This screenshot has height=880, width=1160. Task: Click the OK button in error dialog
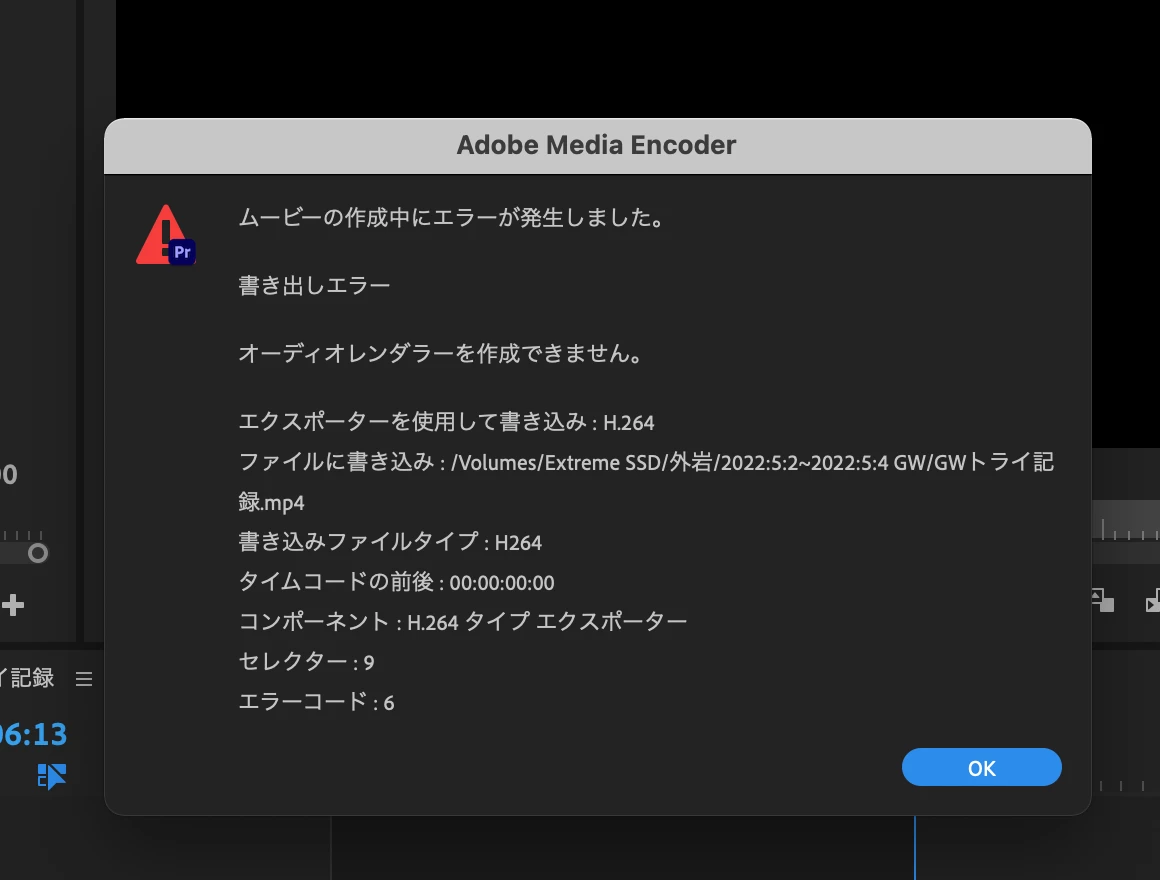[x=981, y=767]
